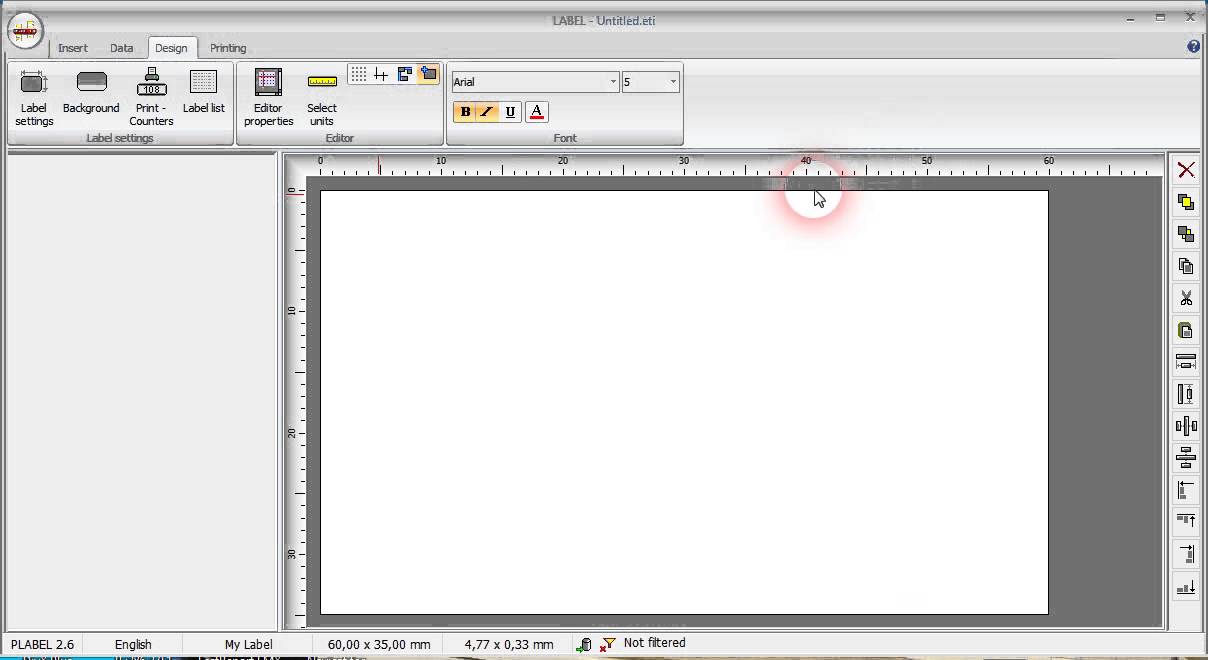Center objects vertically on label
This screenshot has width=1208, height=660.
(x=1186, y=459)
